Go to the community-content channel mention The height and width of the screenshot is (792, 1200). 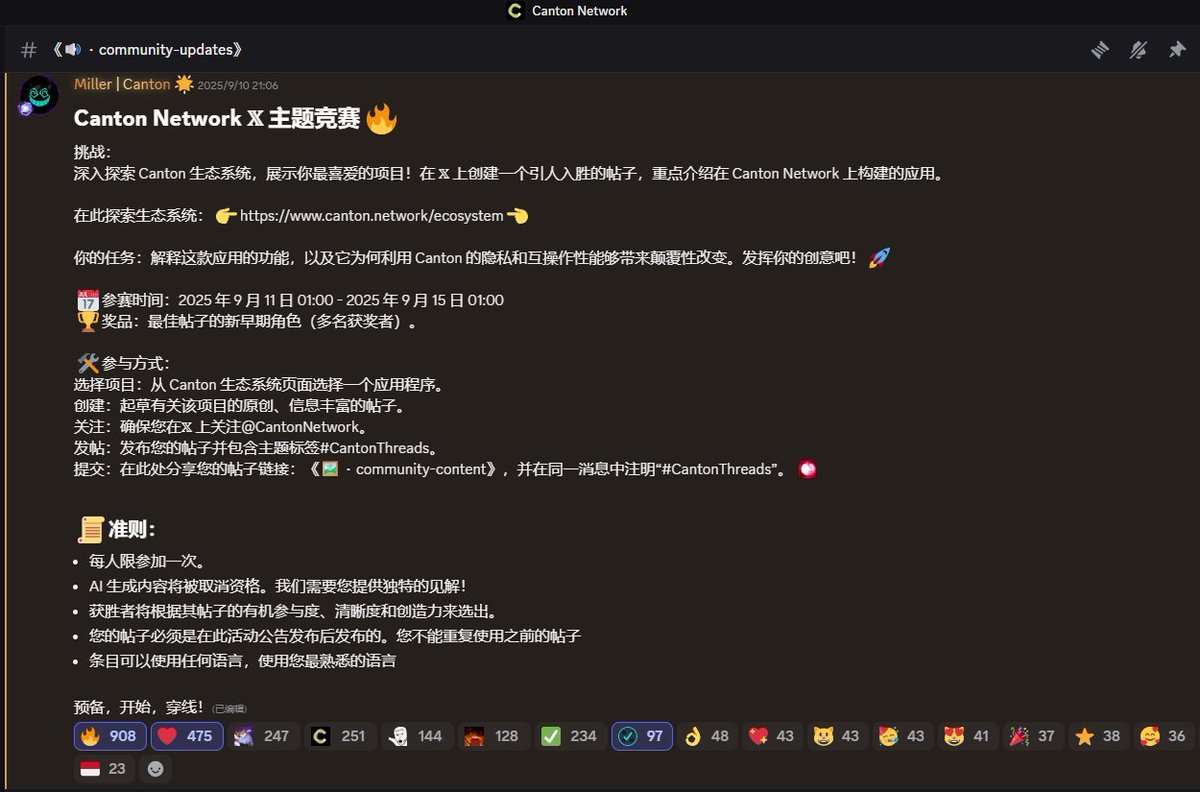(405, 469)
